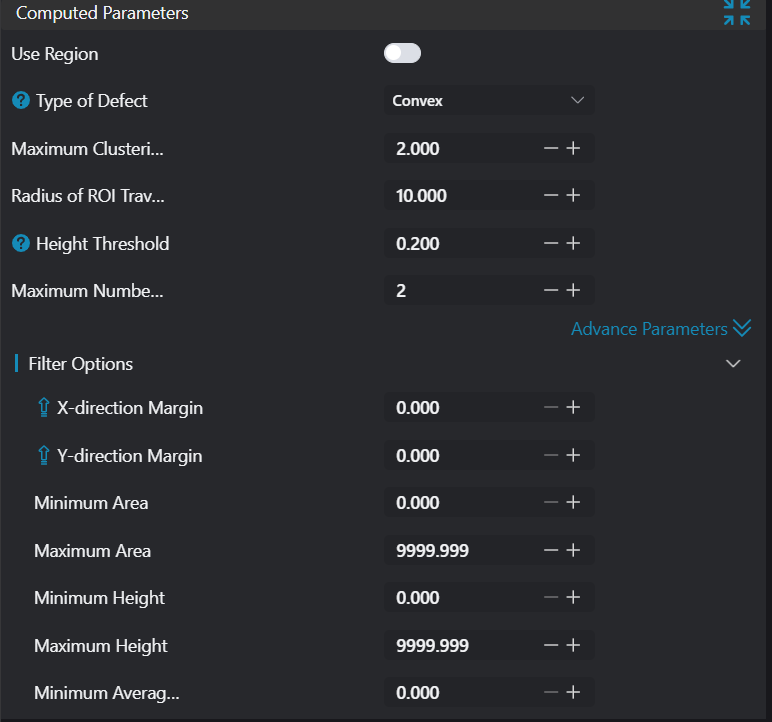
Task: Increase Minimum Area value
Action: [573, 503]
